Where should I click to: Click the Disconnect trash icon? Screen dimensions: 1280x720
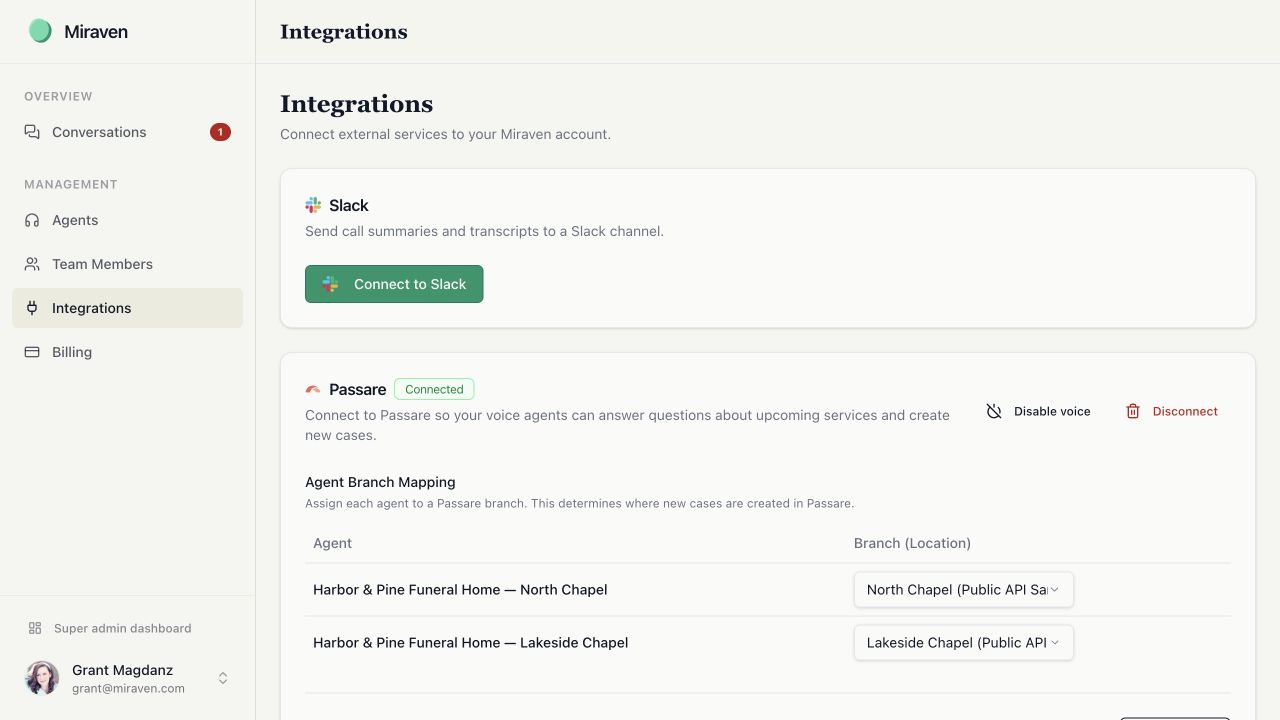click(x=1133, y=411)
